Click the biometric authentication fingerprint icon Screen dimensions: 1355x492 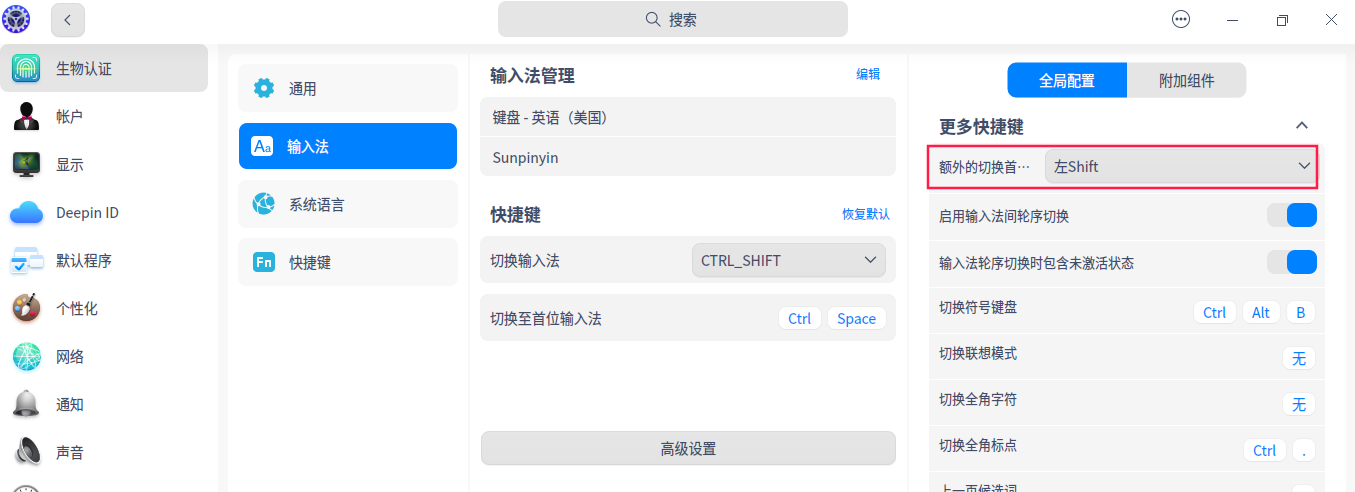pos(26,69)
